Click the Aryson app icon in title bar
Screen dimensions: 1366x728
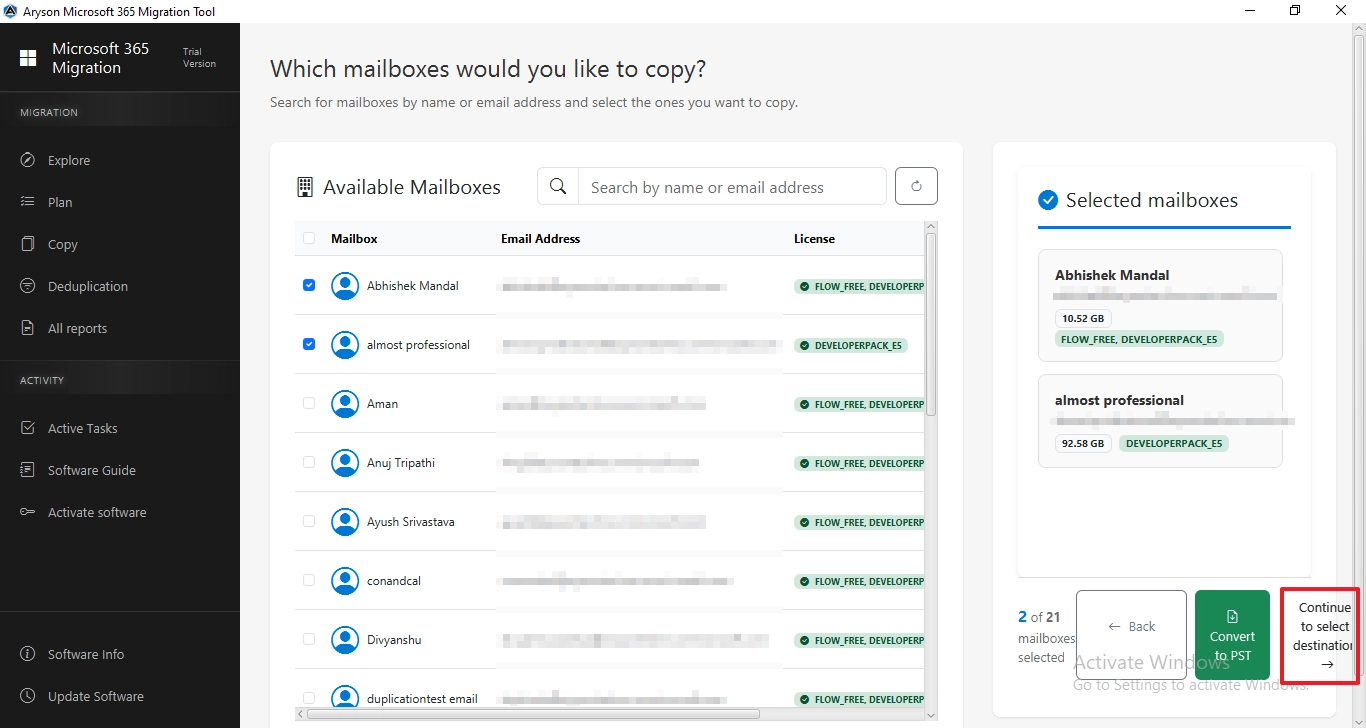pyautogui.click(x=11, y=10)
